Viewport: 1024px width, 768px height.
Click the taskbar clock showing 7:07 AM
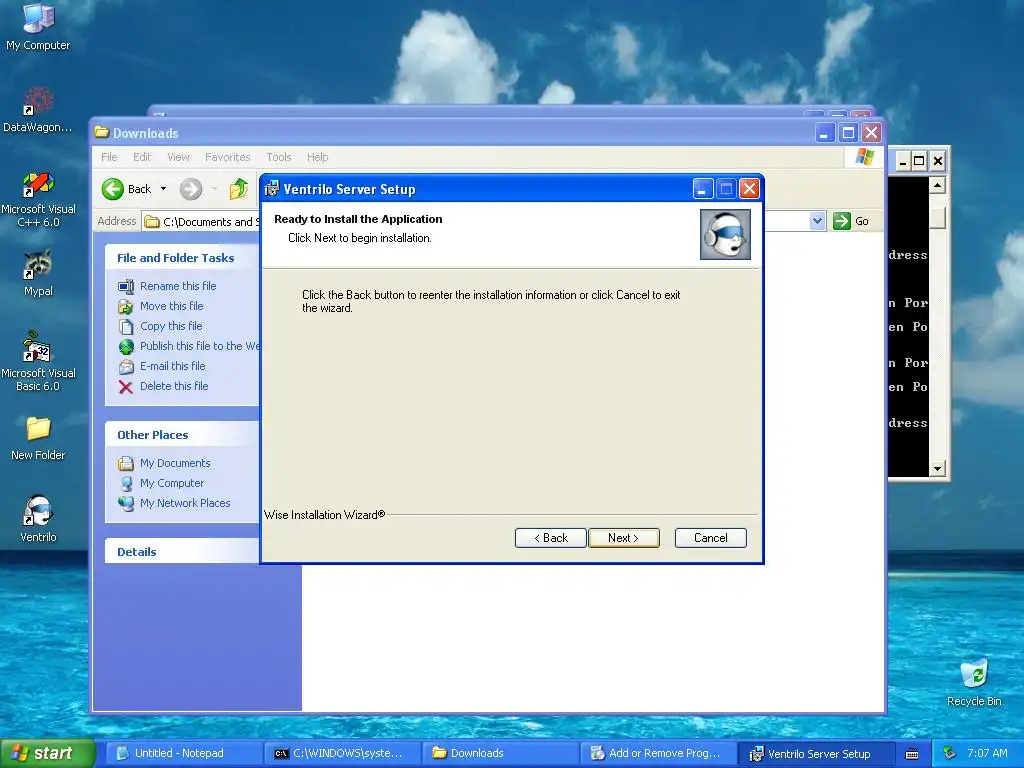click(987, 754)
